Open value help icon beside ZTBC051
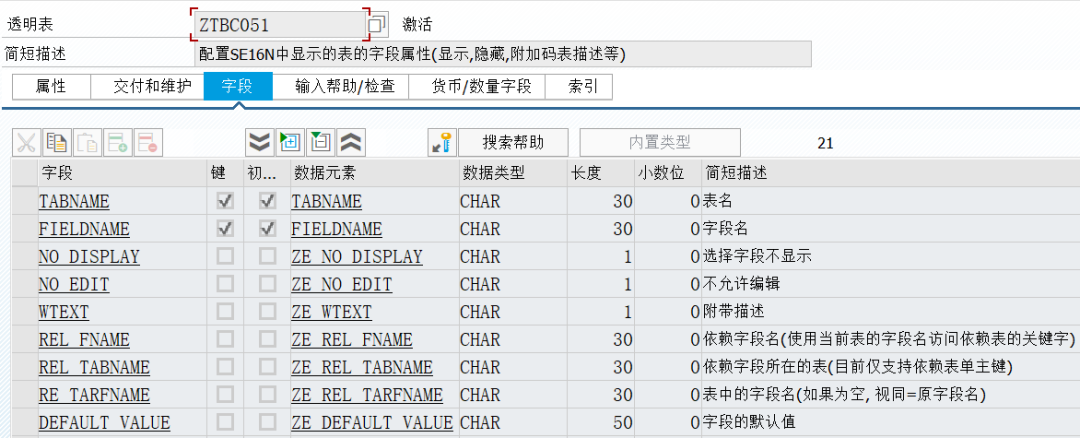This screenshot has width=1080, height=438. pyautogui.click(x=378, y=25)
